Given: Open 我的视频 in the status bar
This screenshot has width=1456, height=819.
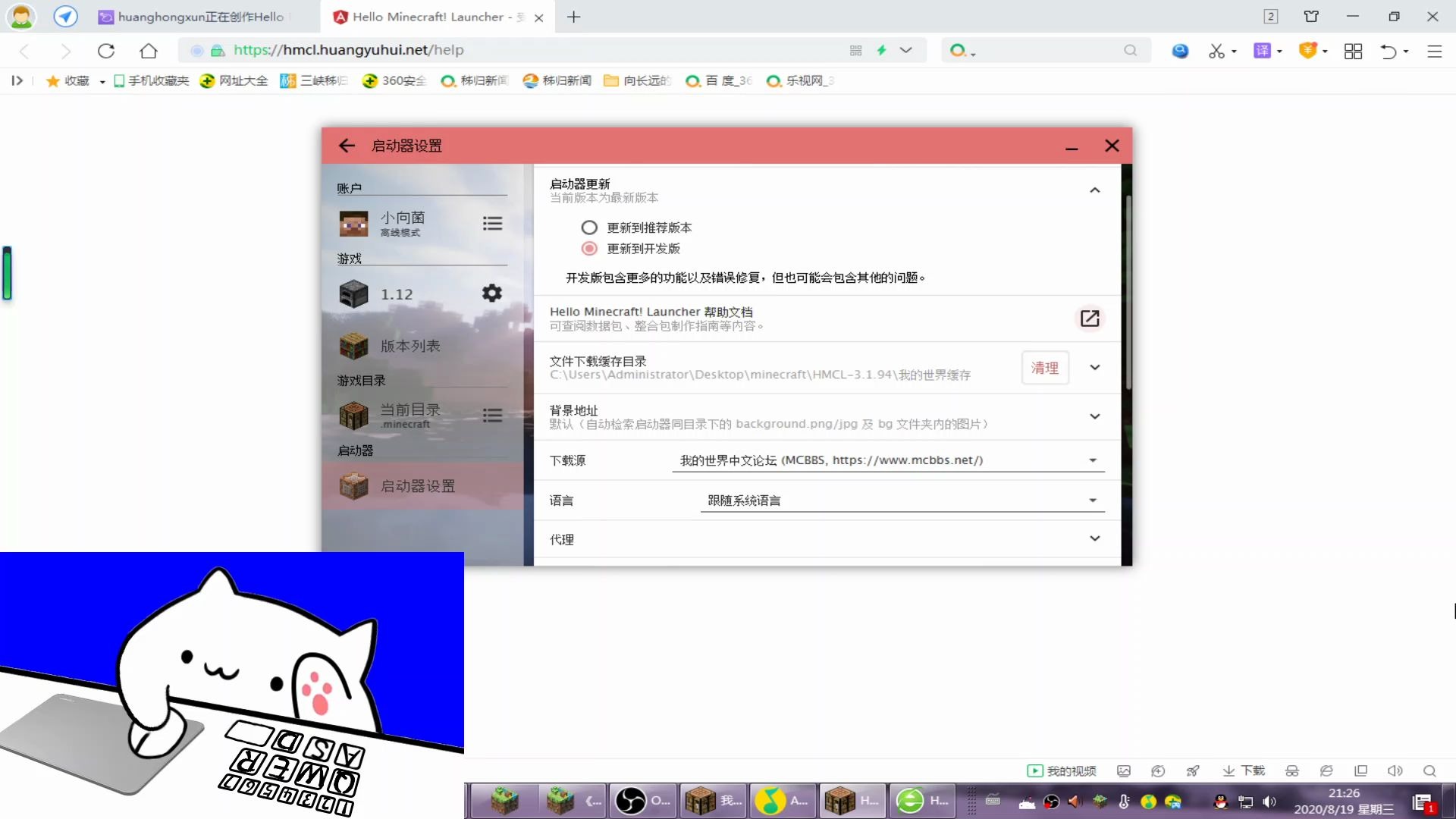Looking at the screenshot, I should point(1062,770).
